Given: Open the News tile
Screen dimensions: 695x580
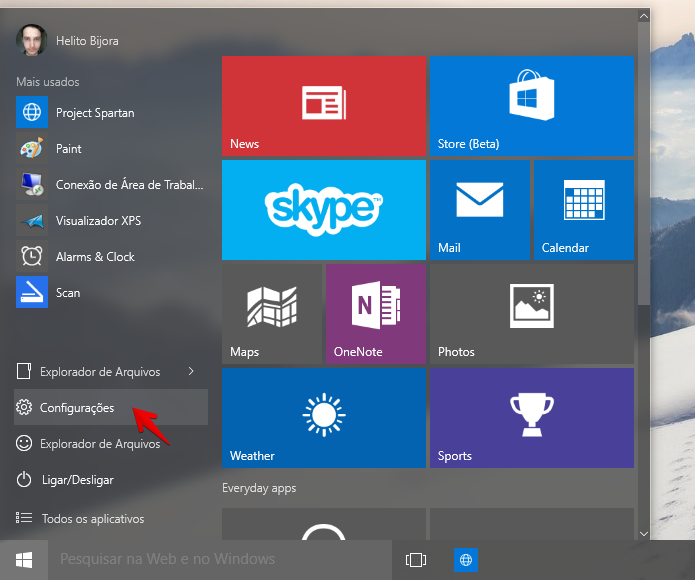Looking at the screenshot, I should tap(324, 106).
